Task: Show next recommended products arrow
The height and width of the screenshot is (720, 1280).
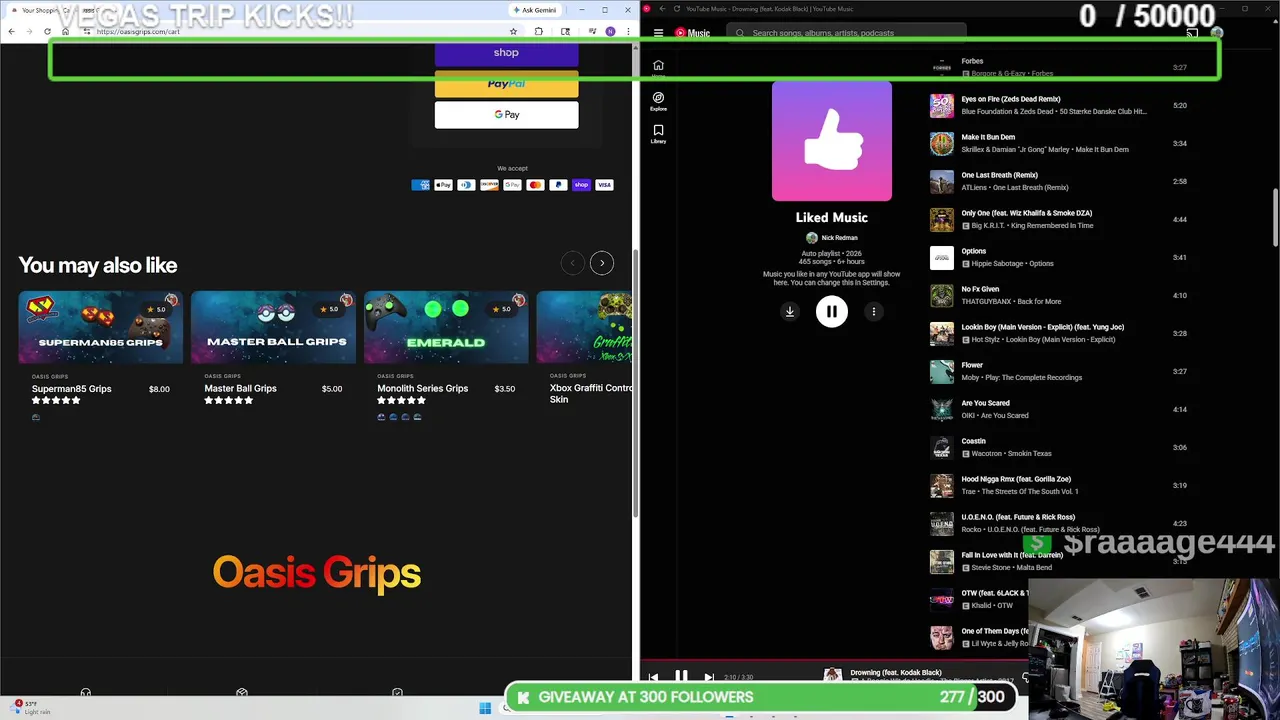Action: 602,263
